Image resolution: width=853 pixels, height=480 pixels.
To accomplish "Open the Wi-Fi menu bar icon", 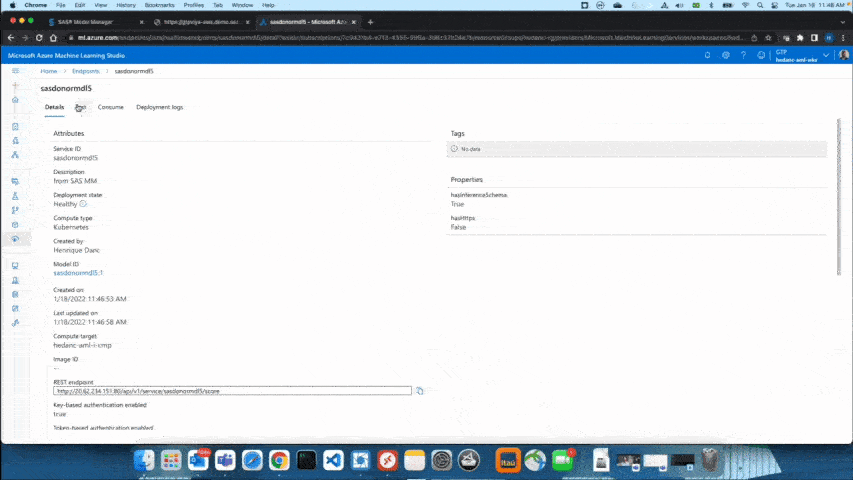I will (x=745, y=5).
